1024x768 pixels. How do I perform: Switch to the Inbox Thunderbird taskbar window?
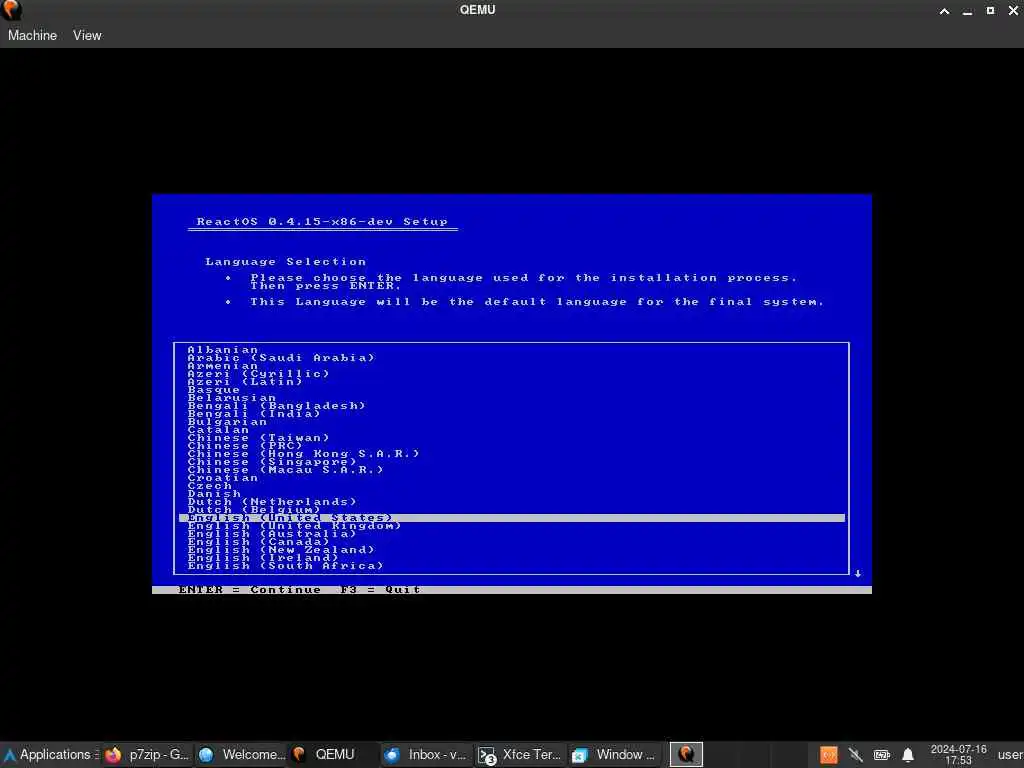click(x=426, y=754)
